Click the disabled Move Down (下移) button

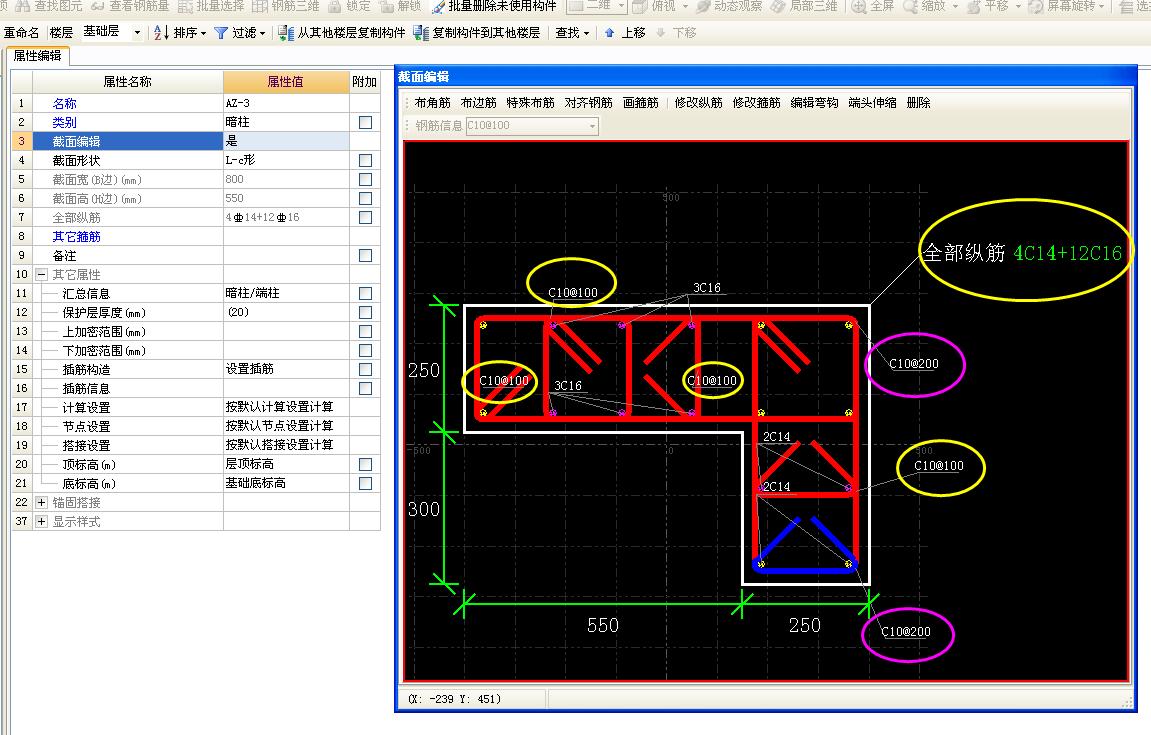[675, 33]
